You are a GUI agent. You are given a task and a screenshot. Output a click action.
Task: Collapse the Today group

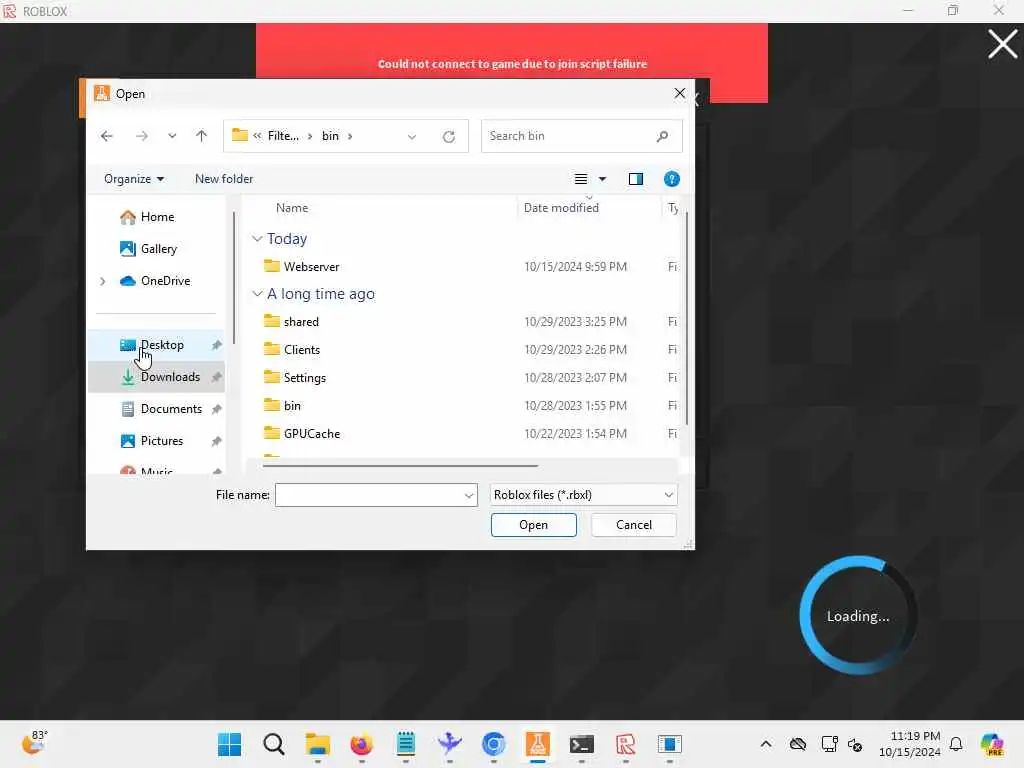coord(257,239)
